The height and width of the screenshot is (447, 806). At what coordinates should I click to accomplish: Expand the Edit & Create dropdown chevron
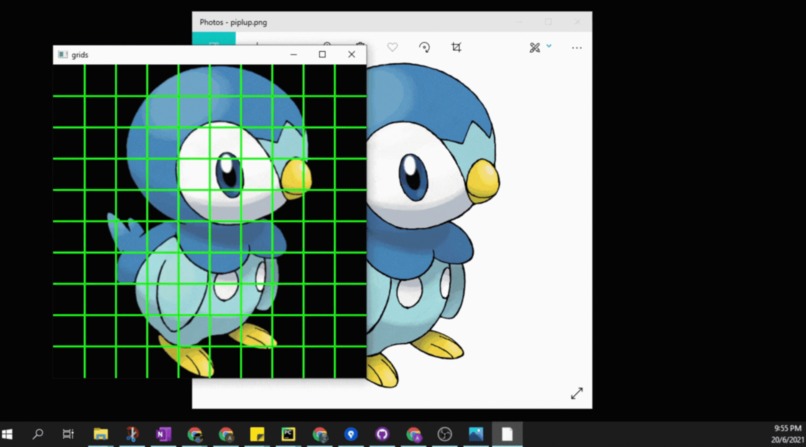tap(549, 46)
